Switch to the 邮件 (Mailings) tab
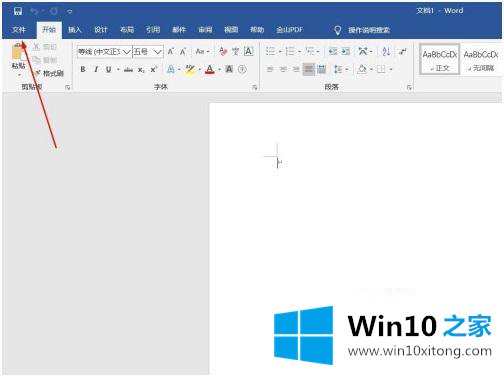This screenshot has height=377, width=504. pos(179,30)
